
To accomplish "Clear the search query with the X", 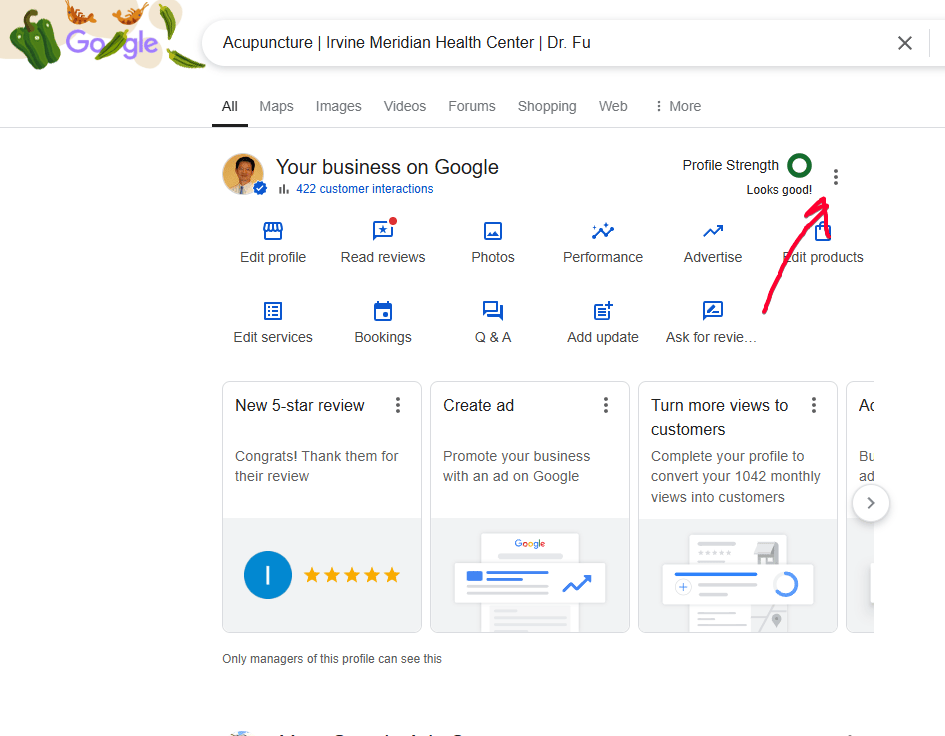I will click(905, 43).
